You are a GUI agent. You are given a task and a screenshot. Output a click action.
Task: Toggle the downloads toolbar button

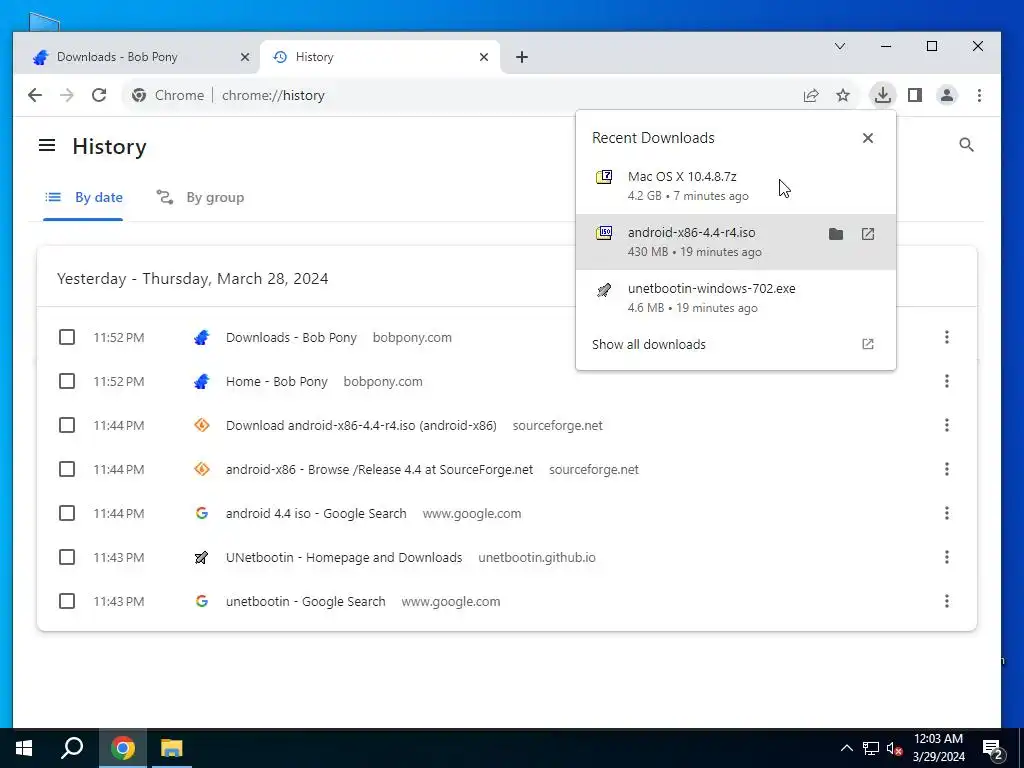(x=882, y=95)
